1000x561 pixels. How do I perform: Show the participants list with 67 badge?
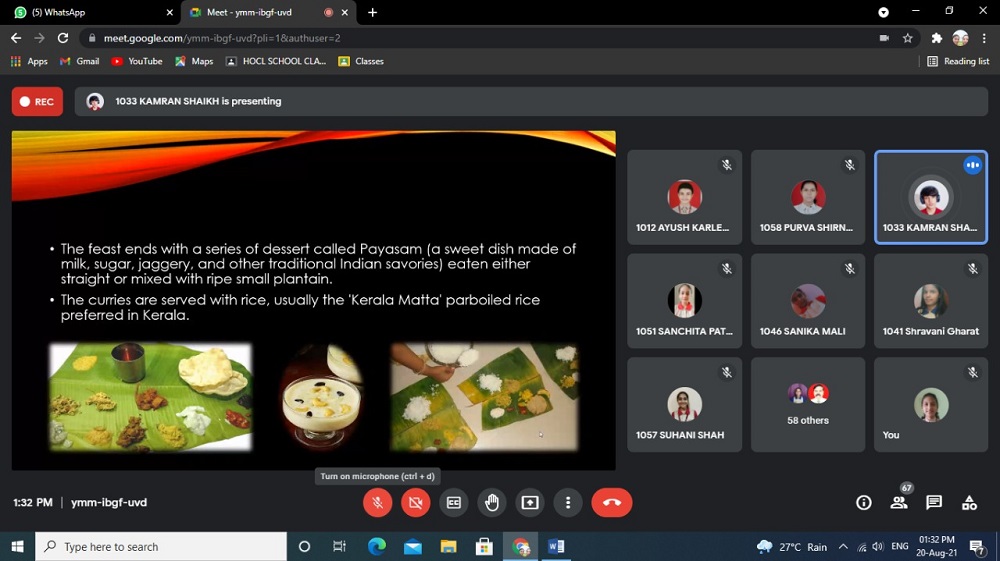tap(899, 502)
